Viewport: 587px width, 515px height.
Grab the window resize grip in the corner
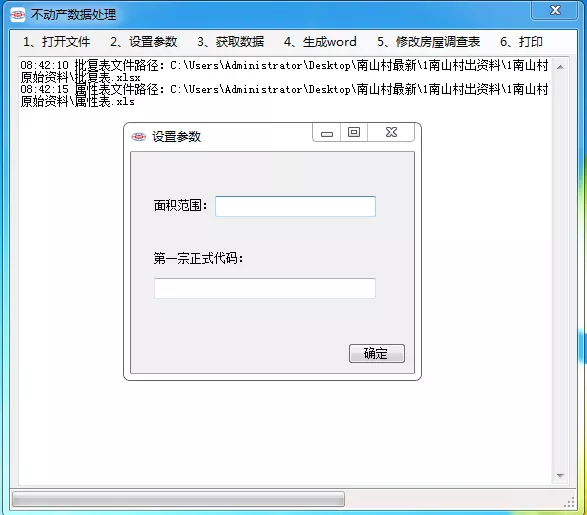[x=569, y=502]
